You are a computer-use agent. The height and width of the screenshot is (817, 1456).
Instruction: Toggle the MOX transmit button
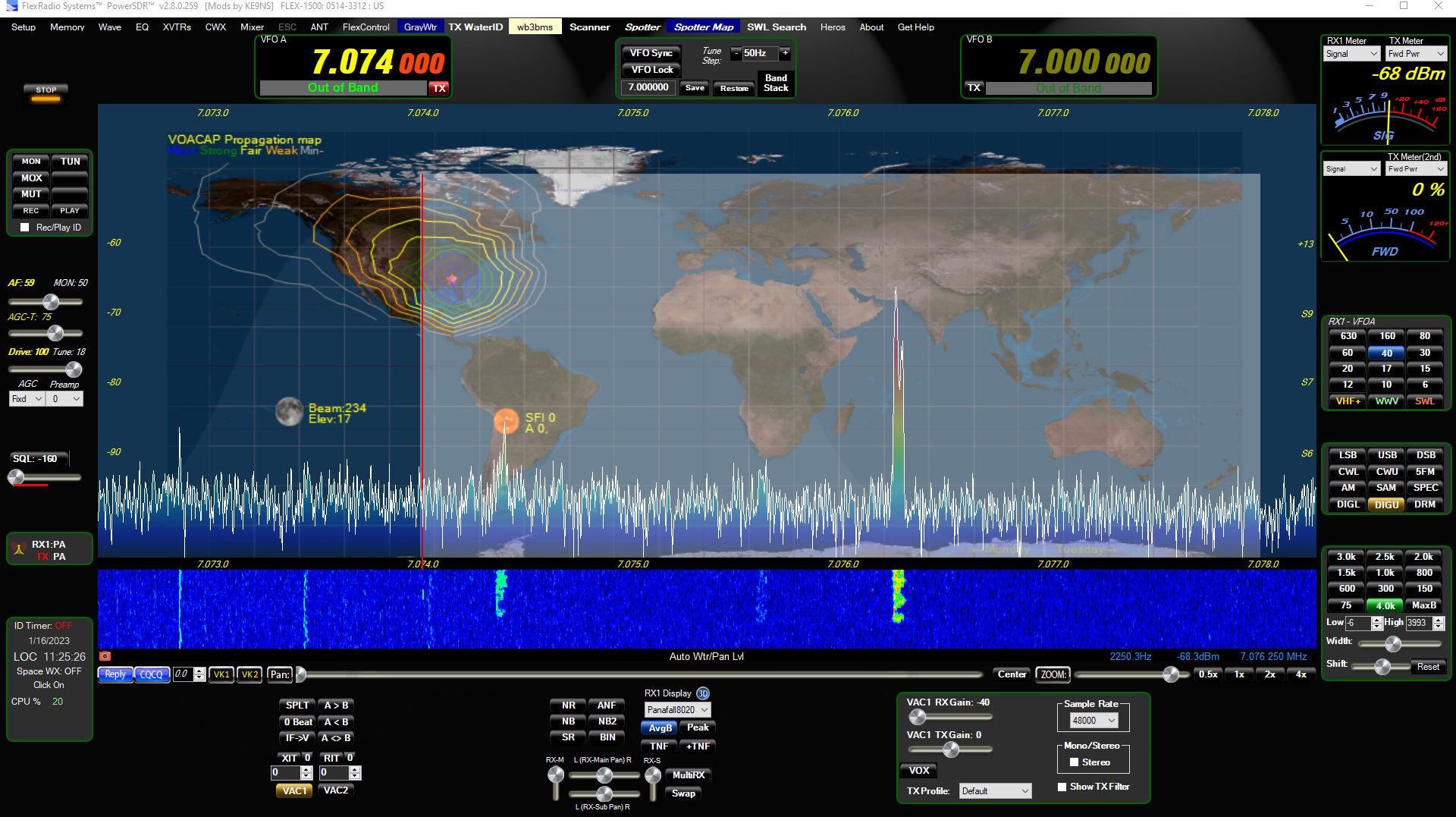(x=31, y=178)
